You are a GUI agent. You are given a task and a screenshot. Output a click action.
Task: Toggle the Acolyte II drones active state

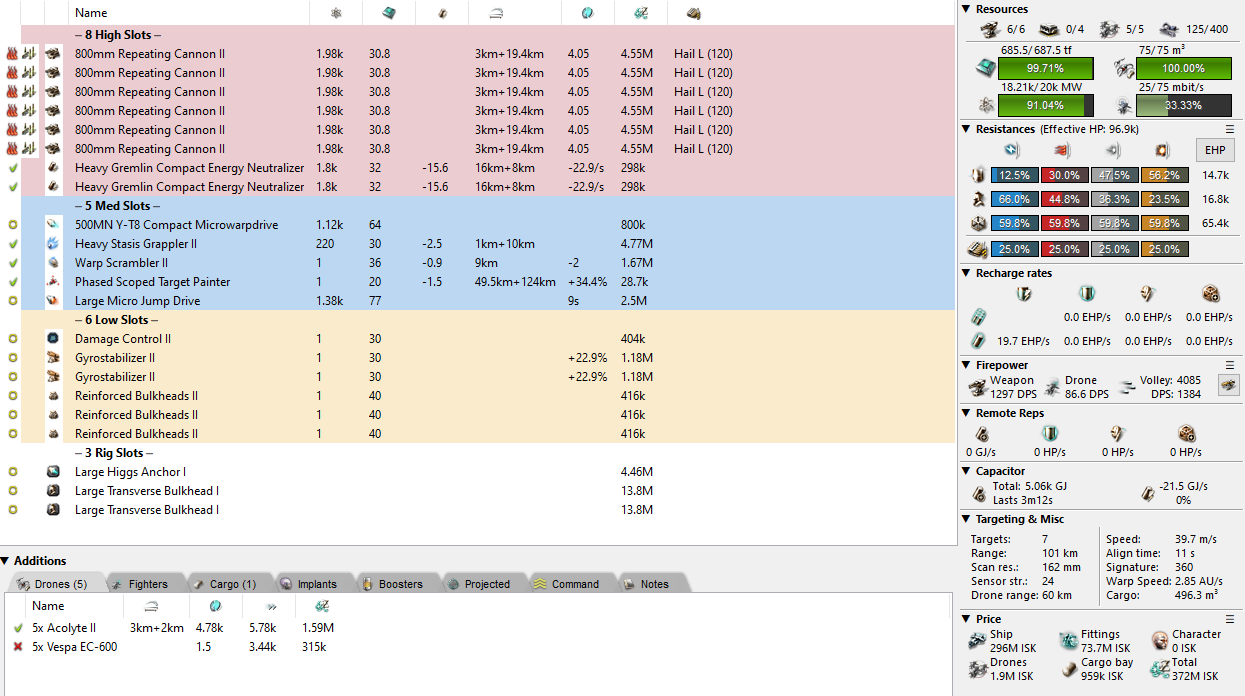point(18,628)
